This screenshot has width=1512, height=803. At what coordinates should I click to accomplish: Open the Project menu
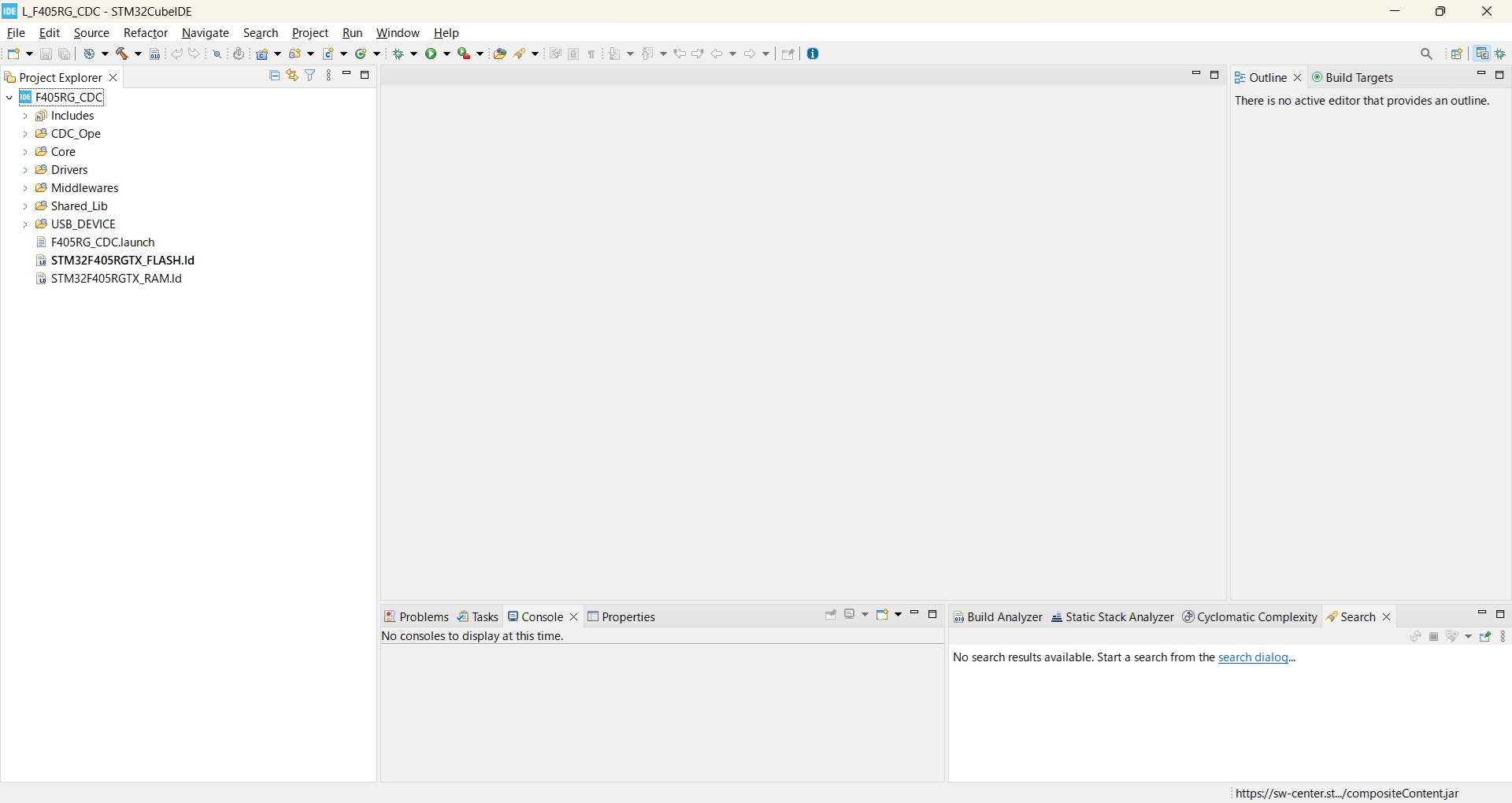(x=310, y=33)
